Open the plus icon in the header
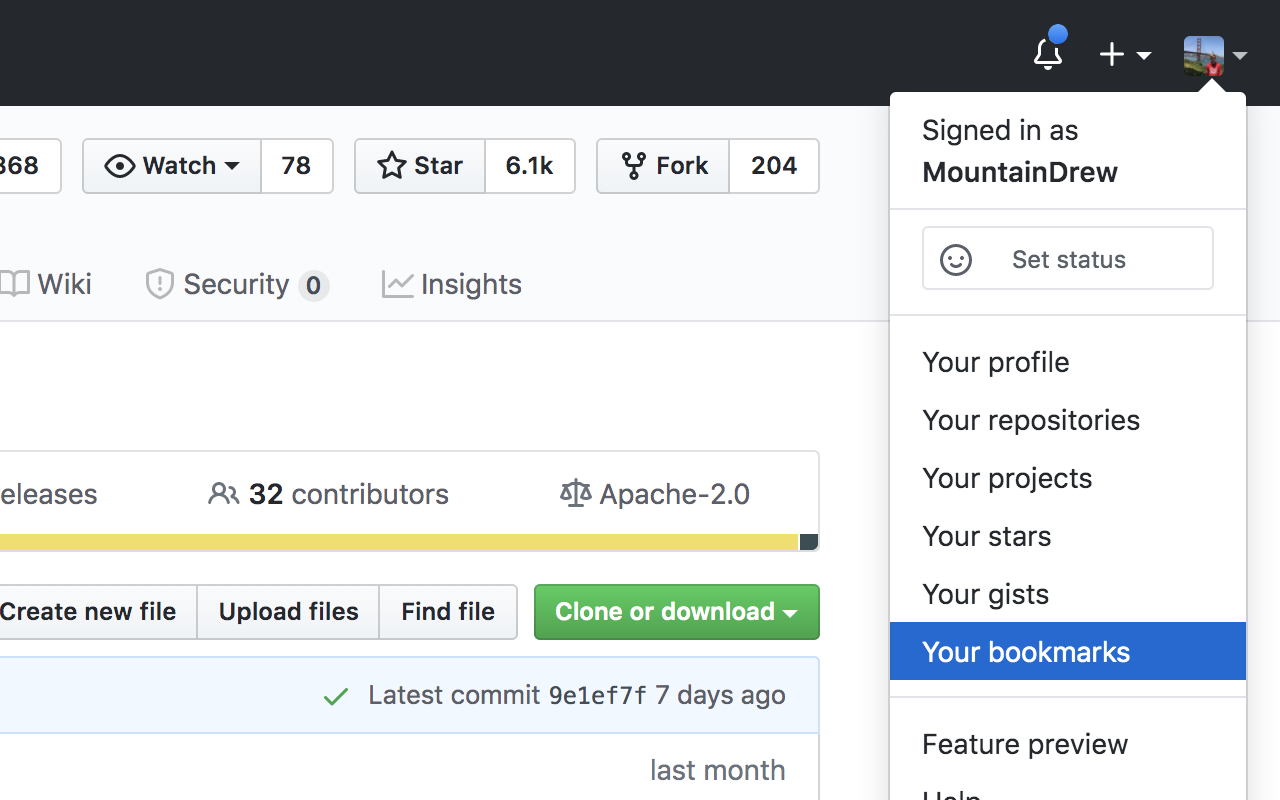 pos(1111,54)
